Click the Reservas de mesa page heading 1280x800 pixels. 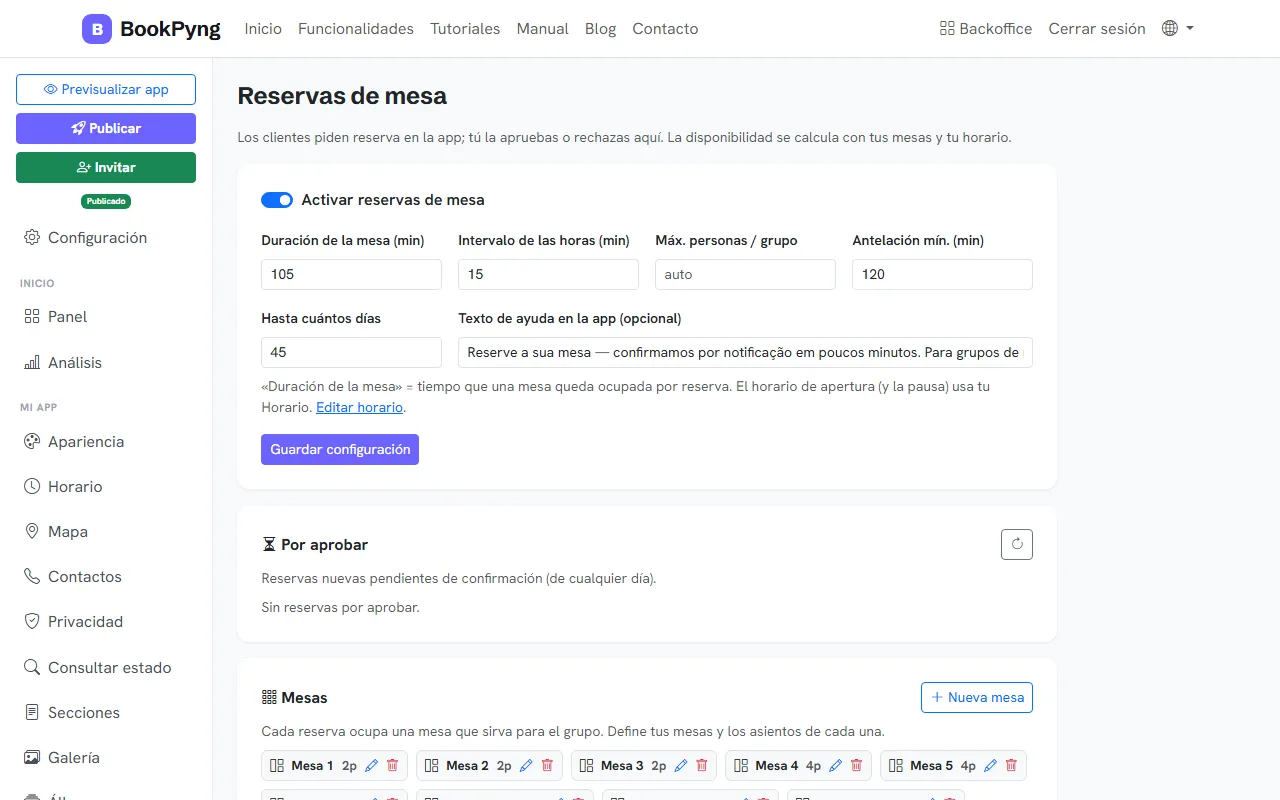[342, 96]
